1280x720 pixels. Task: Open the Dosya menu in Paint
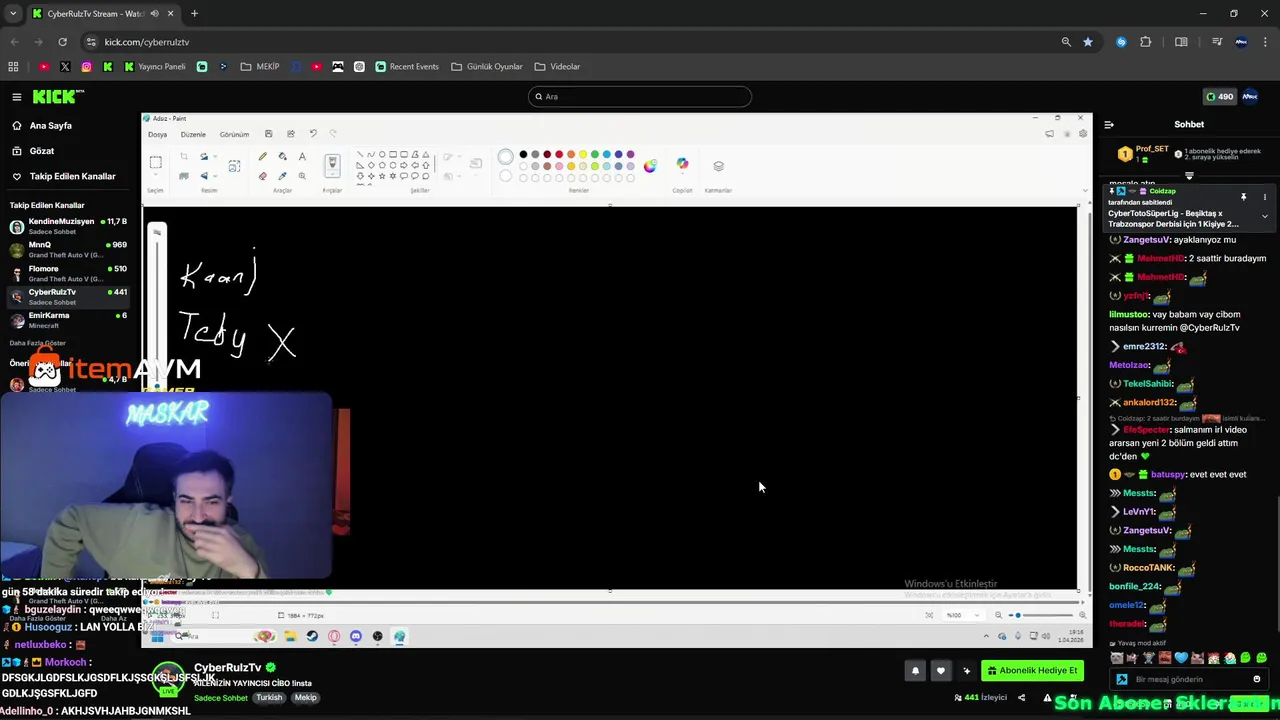click(x=158, y=134)
